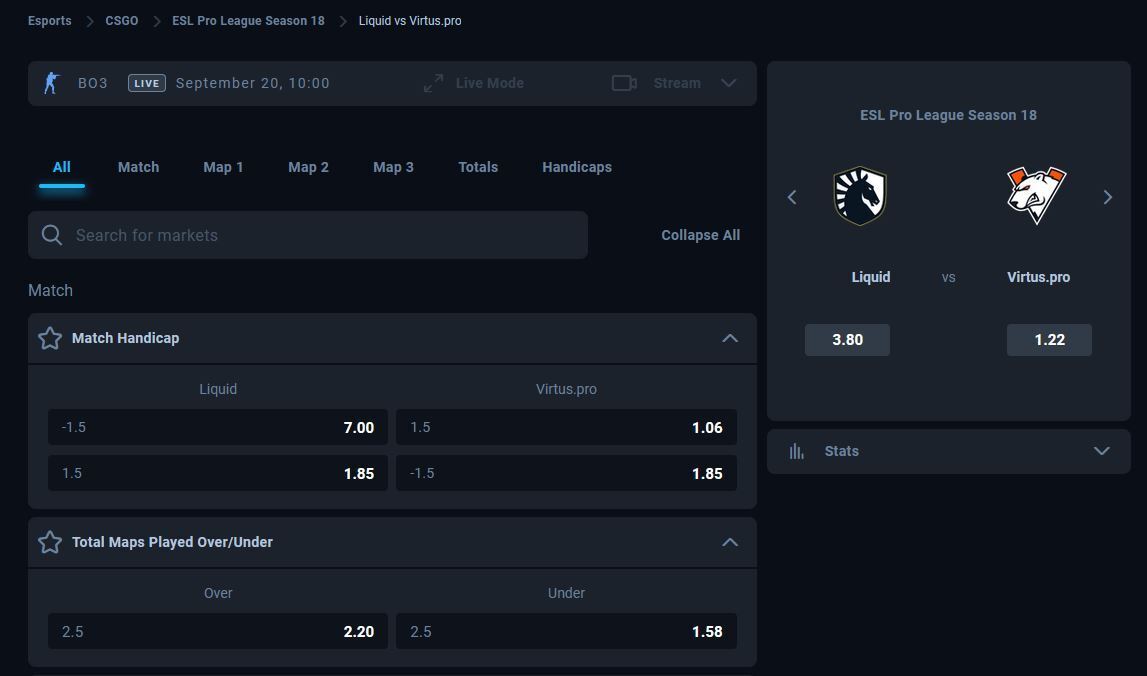Click the Virtus.pro bear logo
Screen dimensions: 1147x676
[1037, 195]
